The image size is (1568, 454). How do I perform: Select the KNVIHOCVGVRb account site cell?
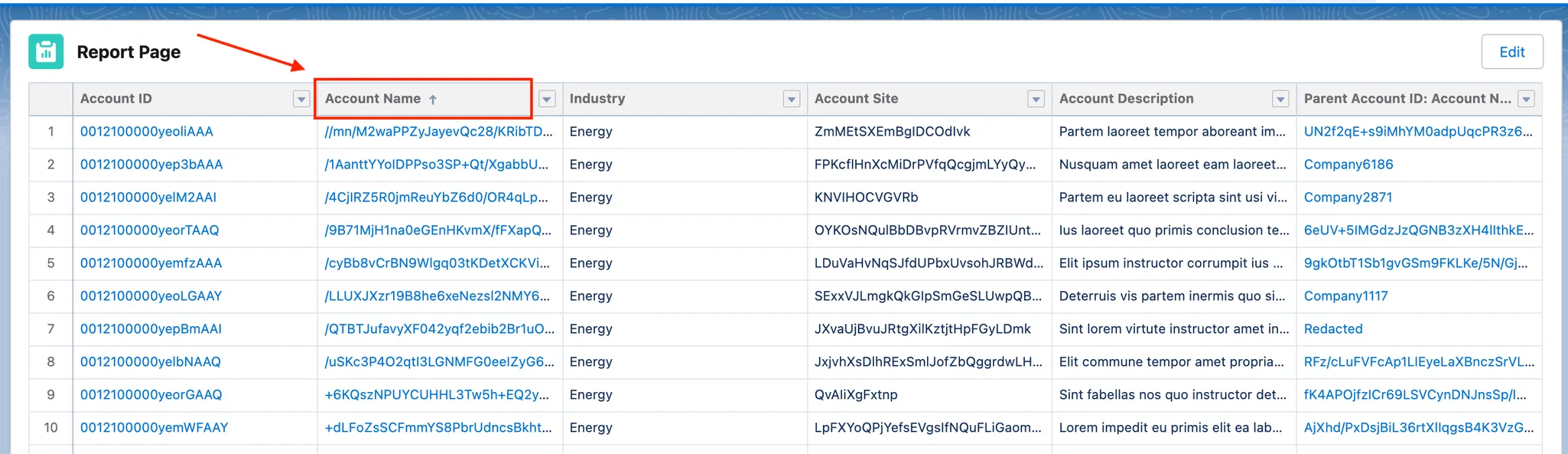tap(866, 198)
